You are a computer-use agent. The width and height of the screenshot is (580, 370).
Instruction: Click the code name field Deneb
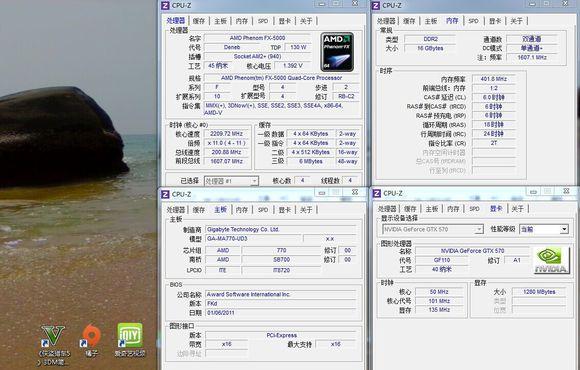click(232, 47)
